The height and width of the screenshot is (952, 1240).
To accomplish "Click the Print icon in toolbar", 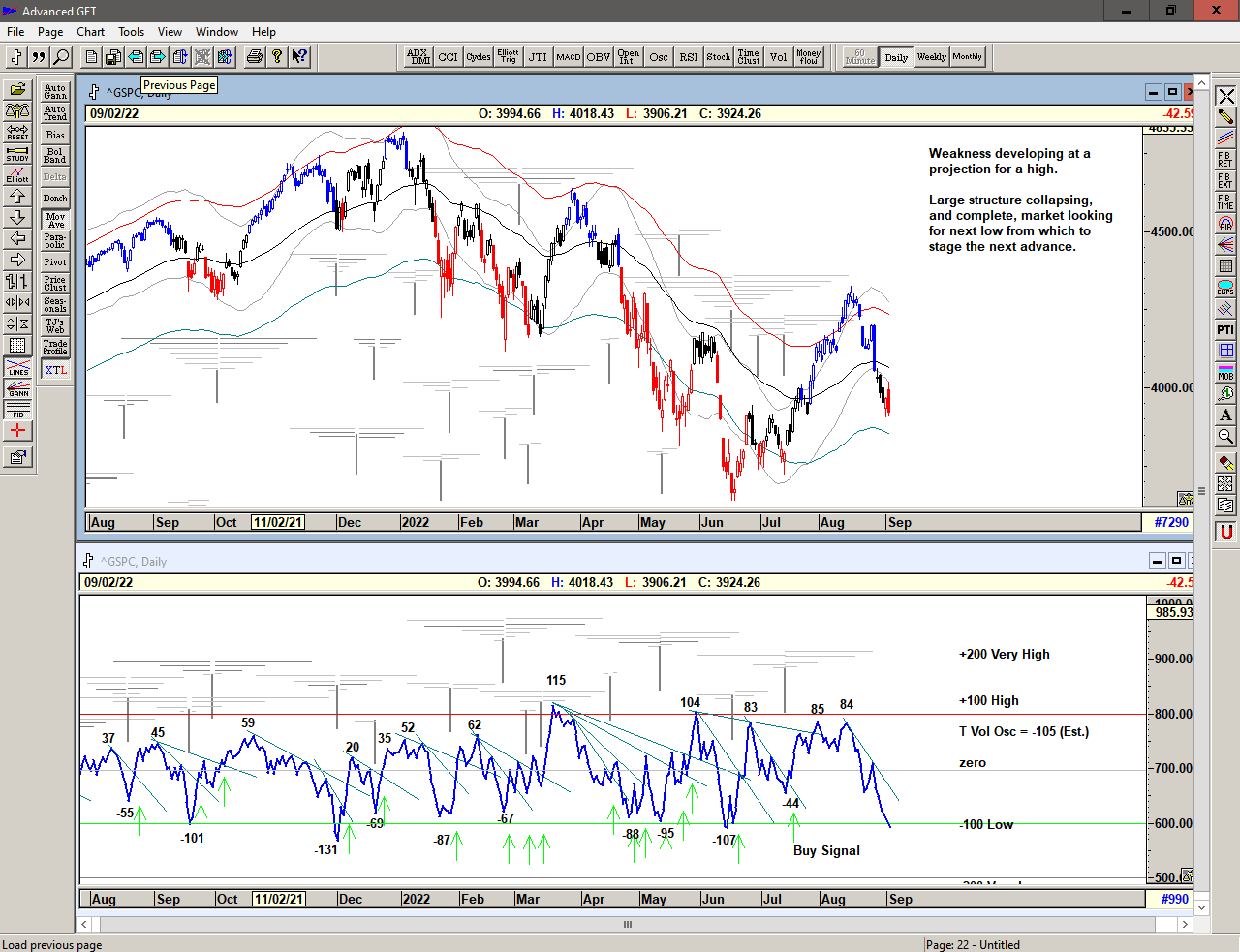I will click(x=255, y=57).
